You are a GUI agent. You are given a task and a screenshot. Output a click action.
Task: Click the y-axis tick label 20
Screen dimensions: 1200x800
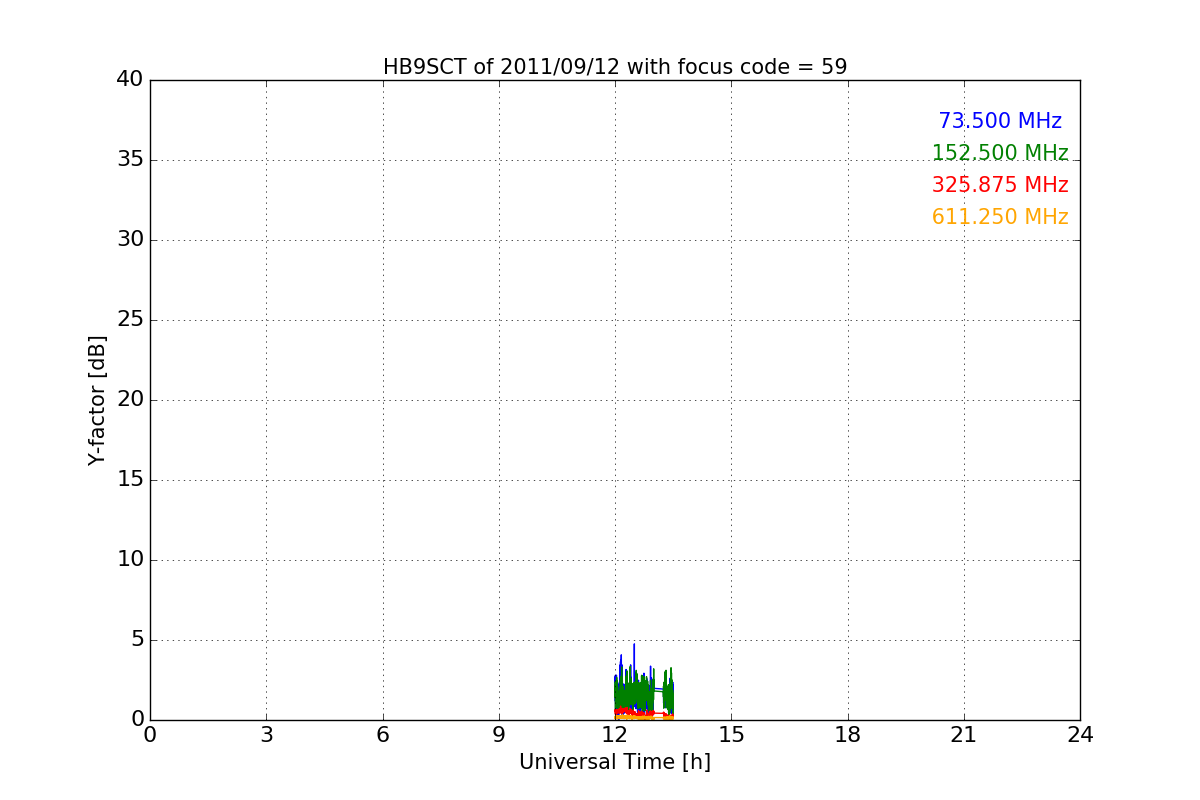click(130, 400)
